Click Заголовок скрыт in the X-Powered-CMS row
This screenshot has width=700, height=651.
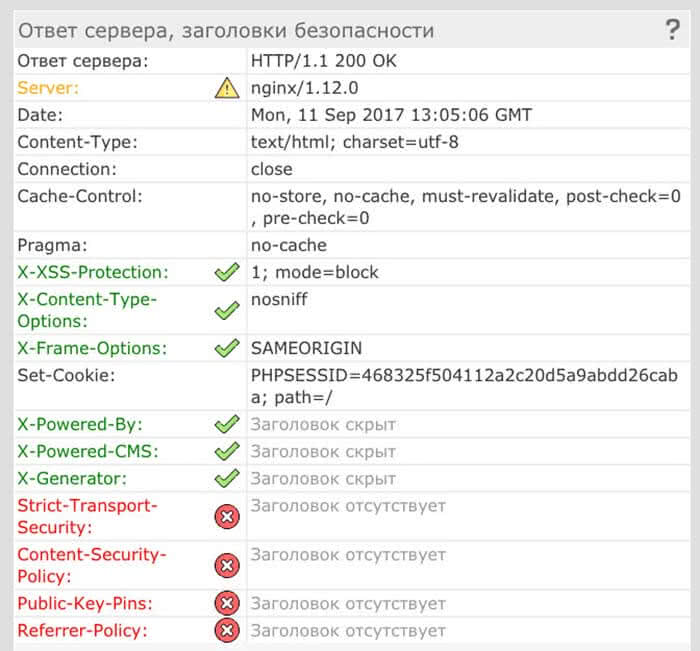(x=323, y=451)
